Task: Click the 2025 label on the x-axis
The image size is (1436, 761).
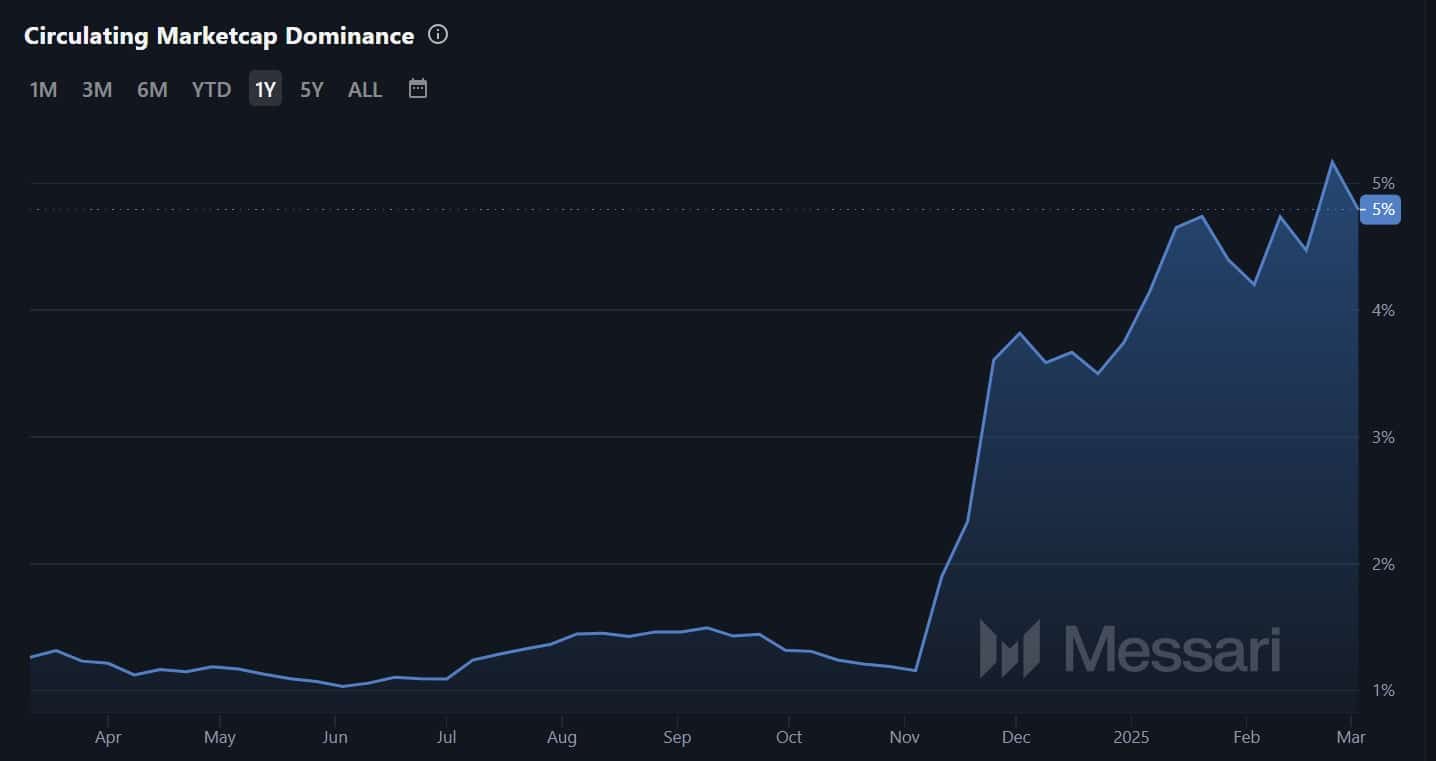Action: point(1131,738)
